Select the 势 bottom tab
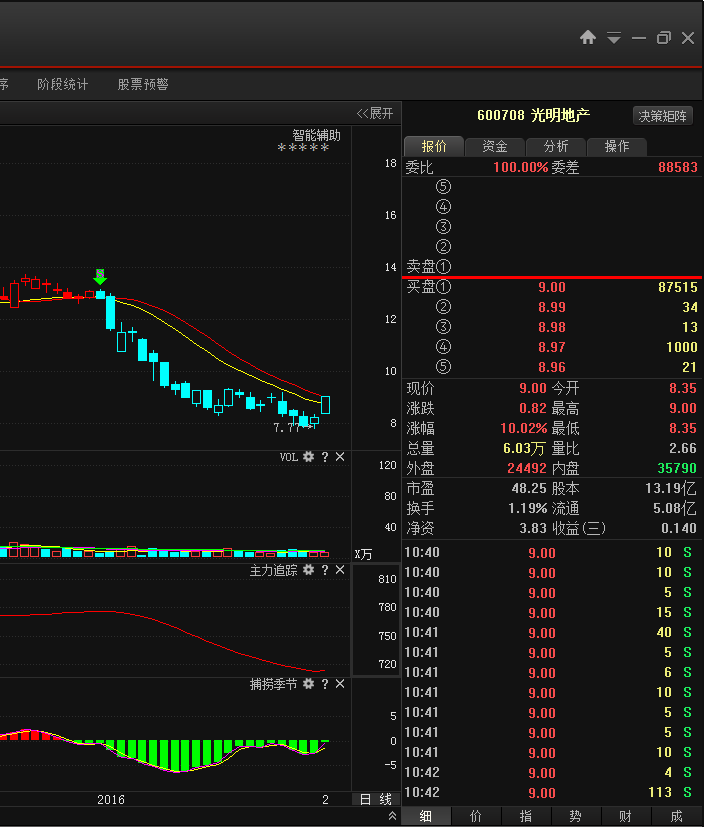This screenshot has height=827, width=704. point(576,816)
